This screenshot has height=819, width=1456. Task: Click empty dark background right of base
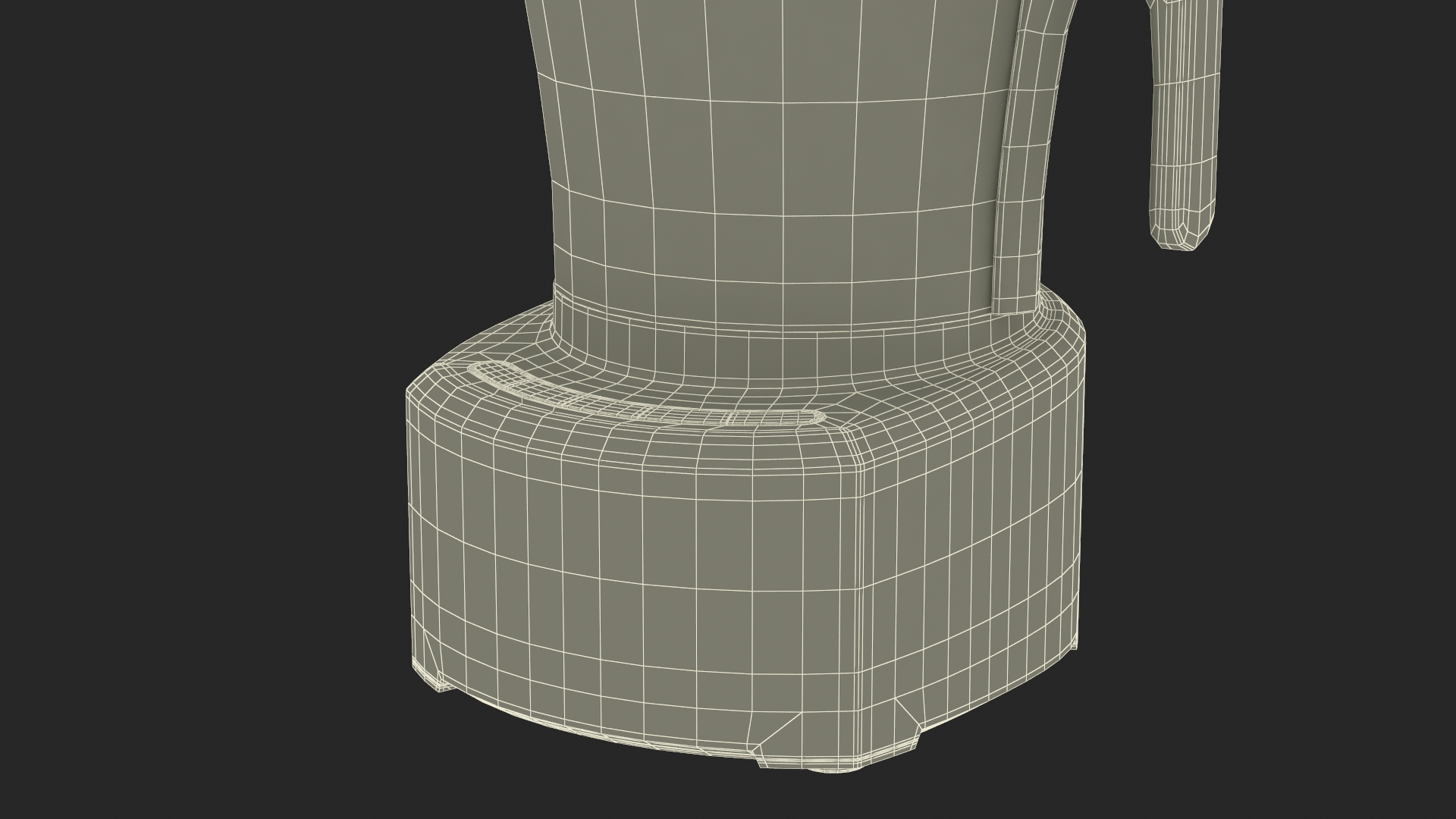coord(1251,531)
